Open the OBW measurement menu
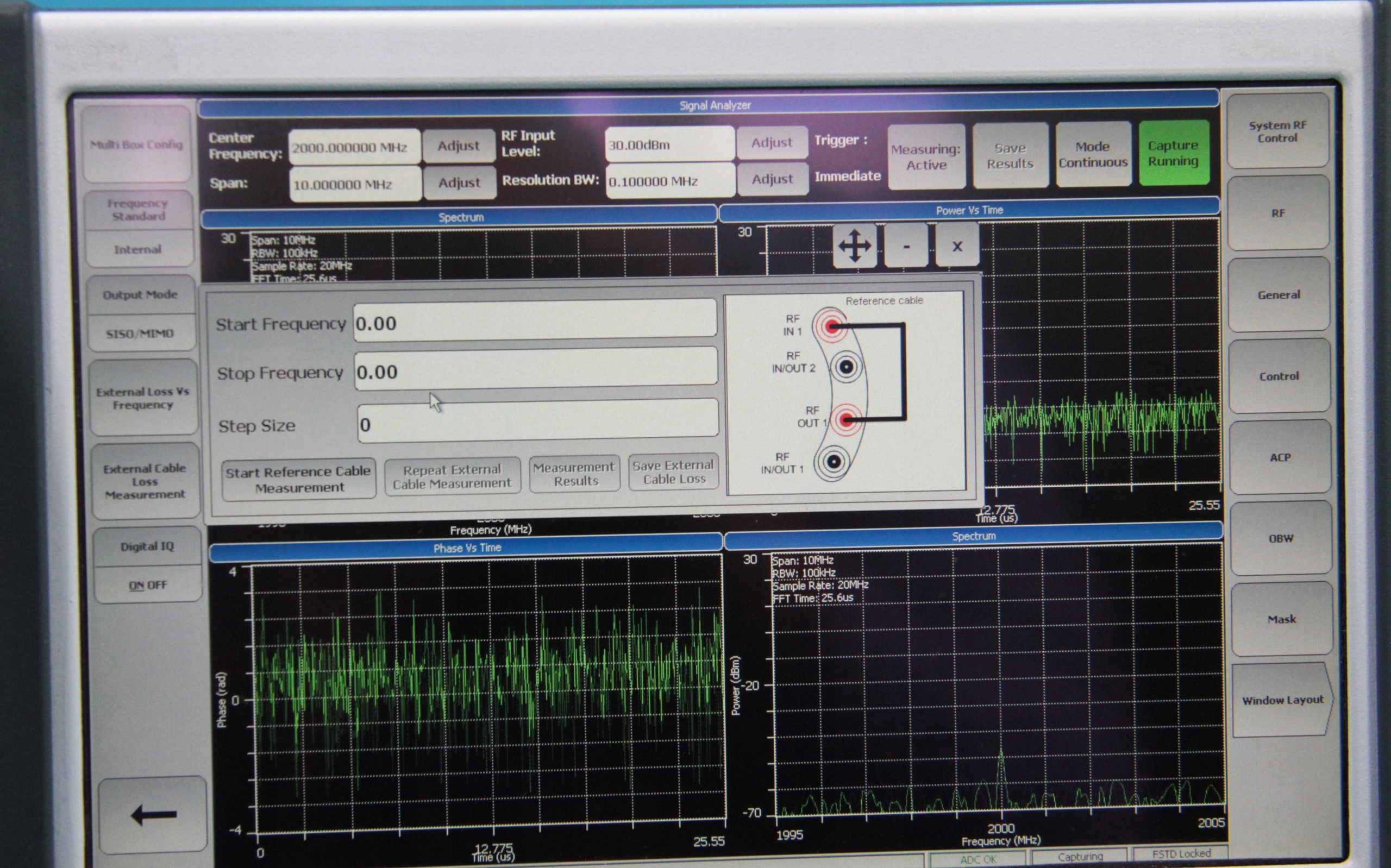The height and width of the screenshot is (868, 1391). click(x=1281, y=538)
